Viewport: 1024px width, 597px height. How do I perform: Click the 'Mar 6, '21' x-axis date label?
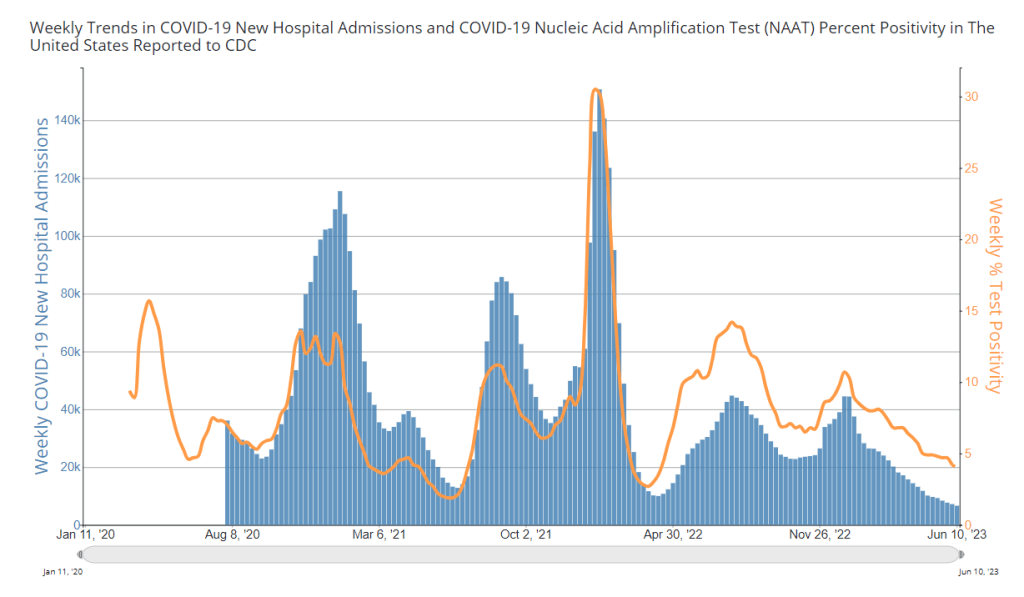(376, 536)
